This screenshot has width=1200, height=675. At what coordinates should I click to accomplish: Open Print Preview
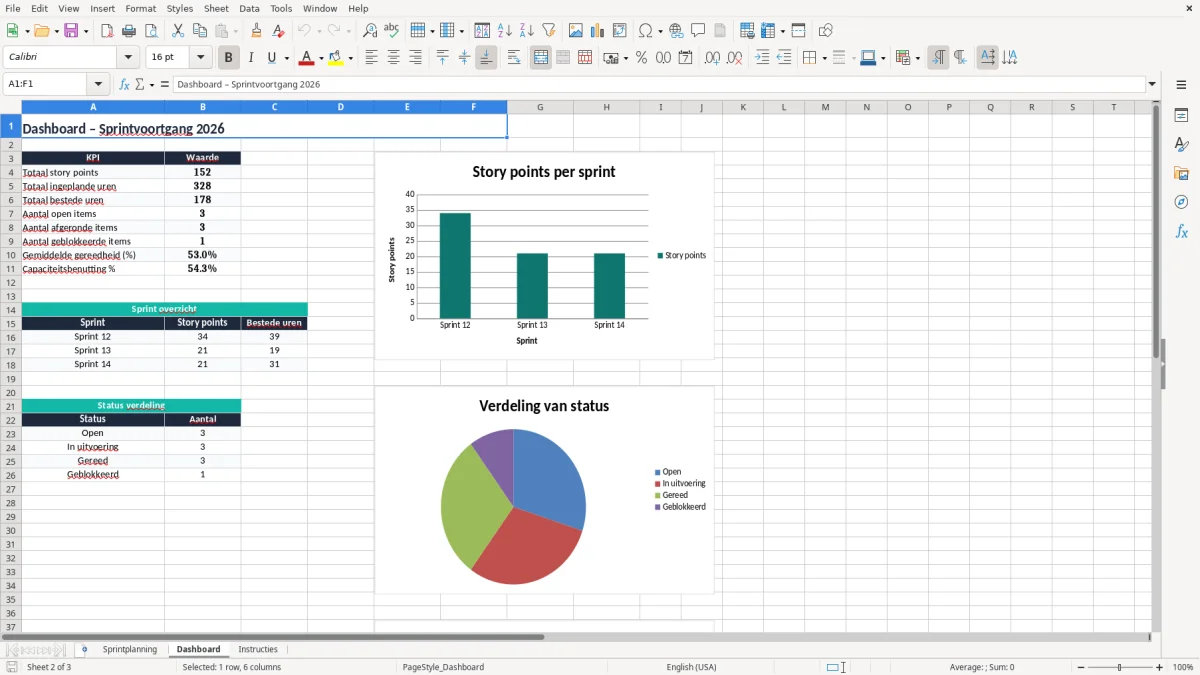(151, 31)
